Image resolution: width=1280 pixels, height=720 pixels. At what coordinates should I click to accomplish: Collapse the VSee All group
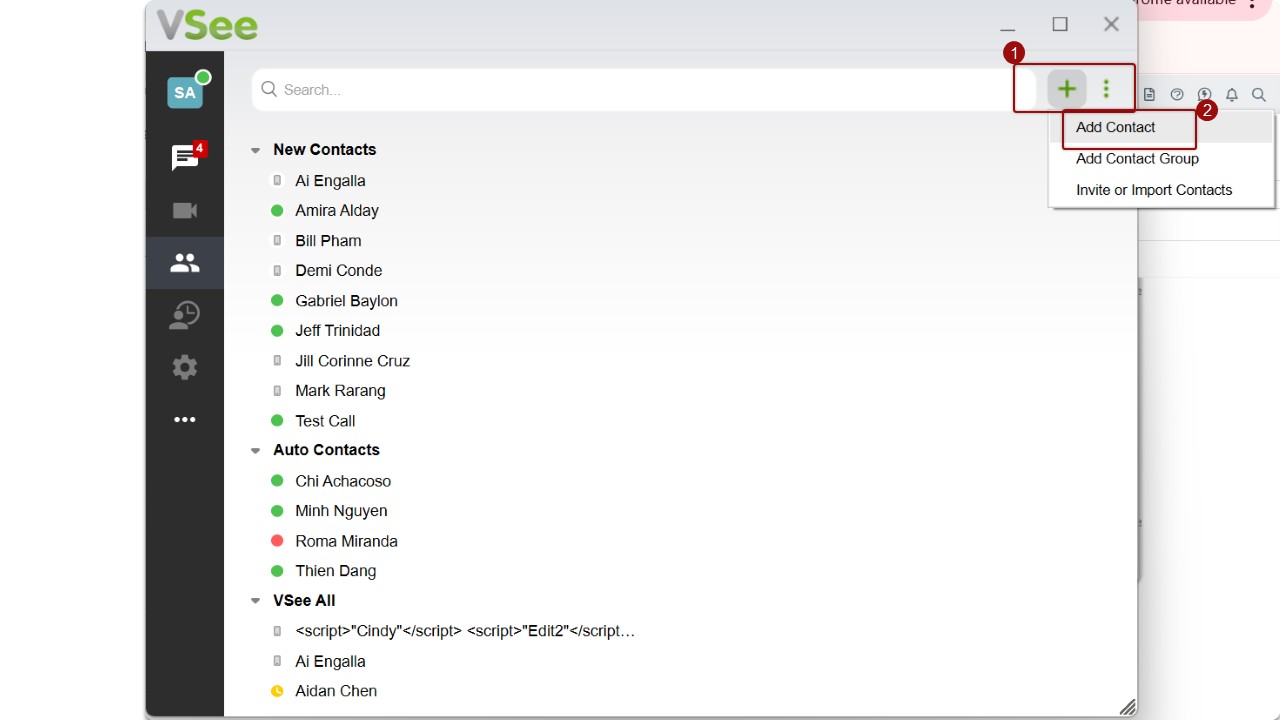tap(255, 601)
